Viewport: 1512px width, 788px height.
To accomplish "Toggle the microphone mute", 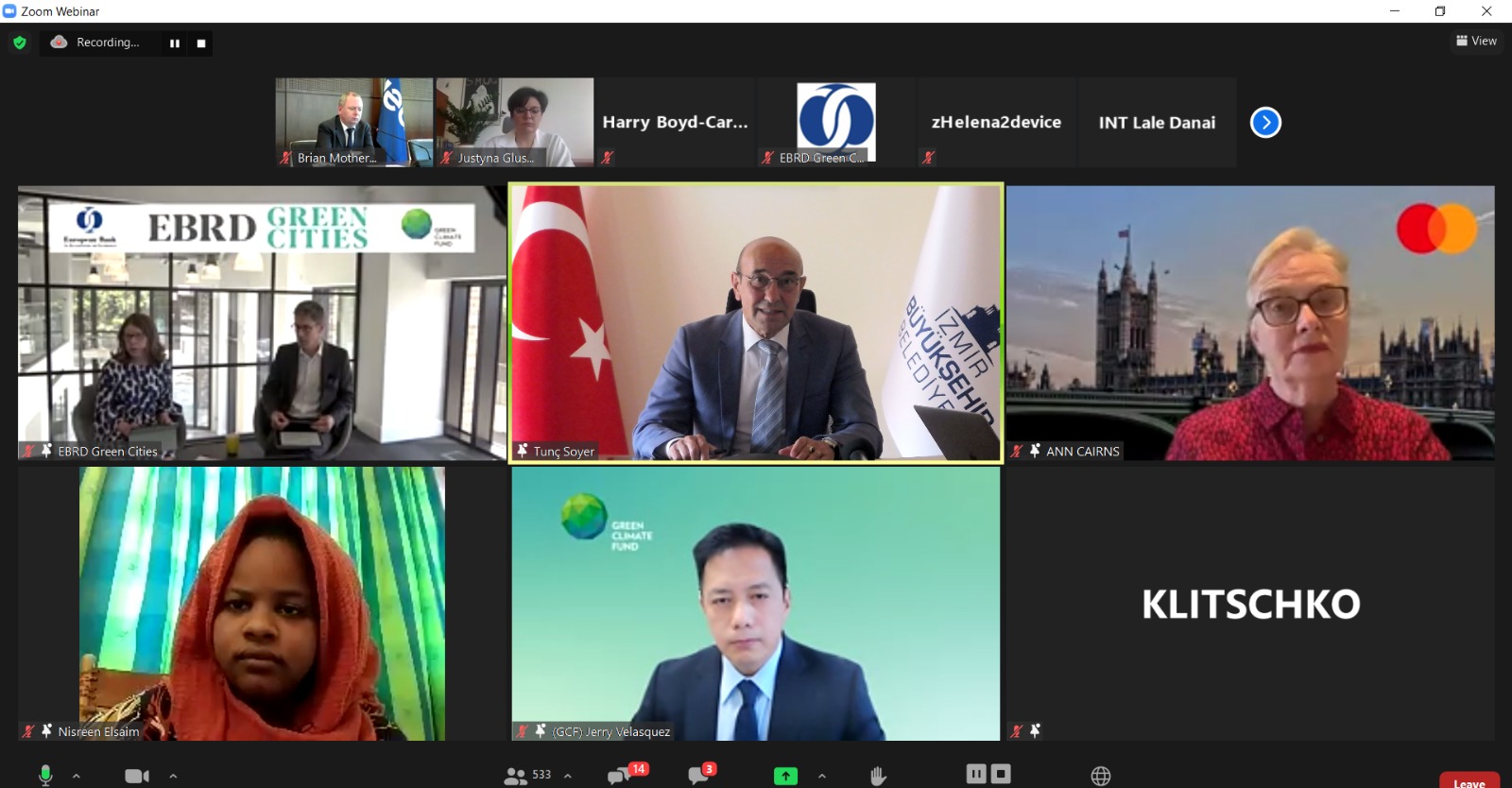I will pos(45,775).
